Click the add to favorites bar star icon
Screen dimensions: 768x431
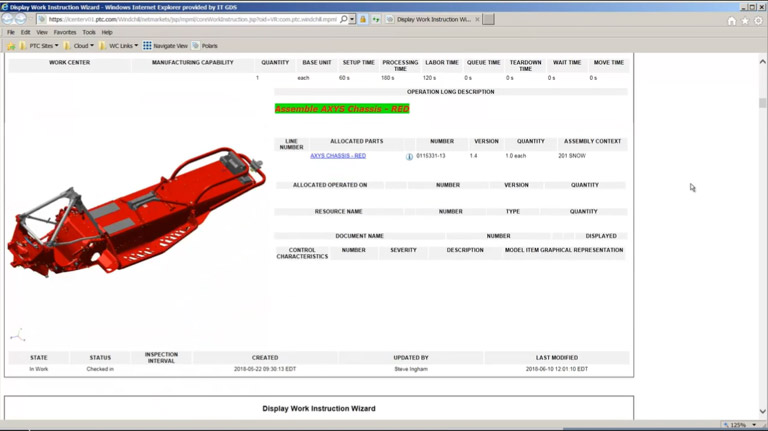(x=11, y=46)
